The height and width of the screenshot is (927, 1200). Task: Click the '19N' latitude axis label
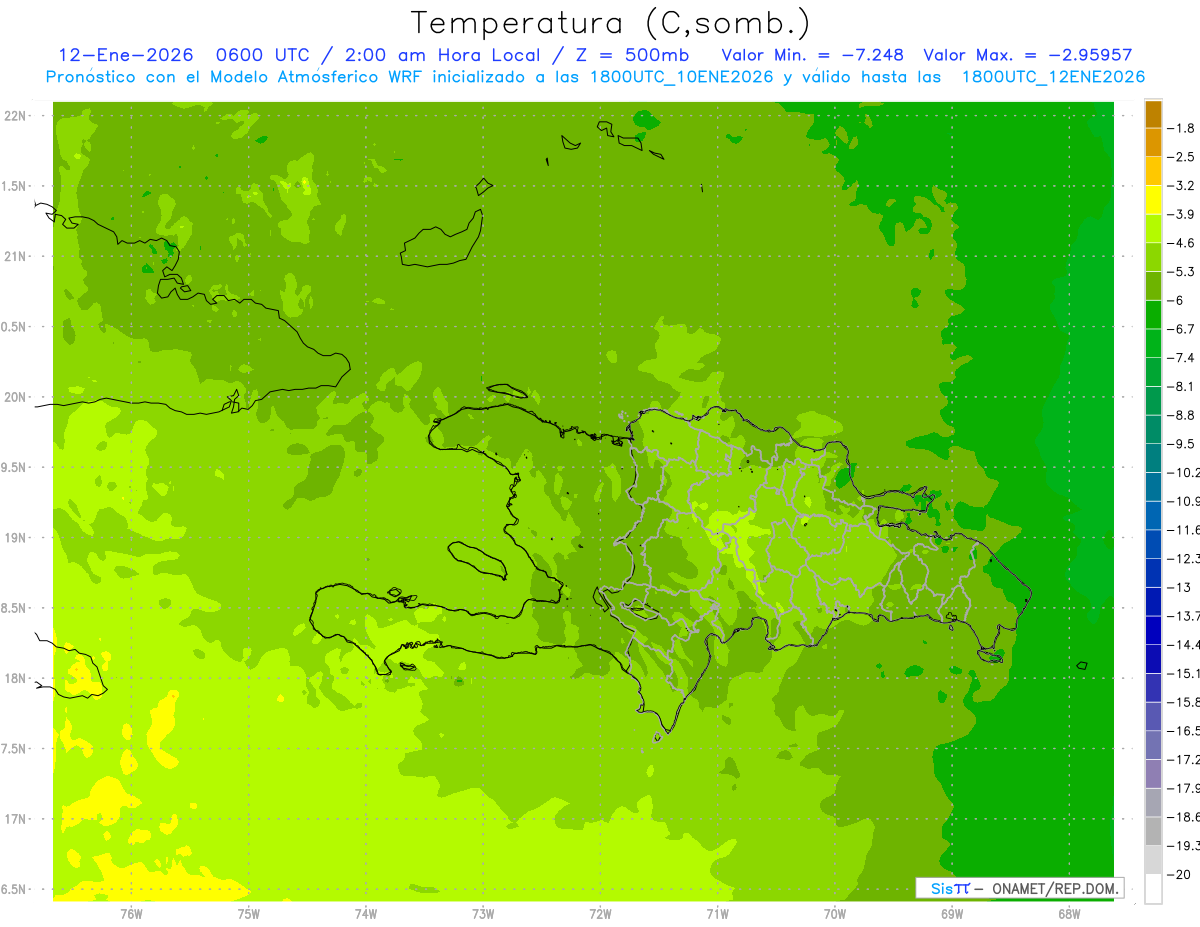(16, 538)
